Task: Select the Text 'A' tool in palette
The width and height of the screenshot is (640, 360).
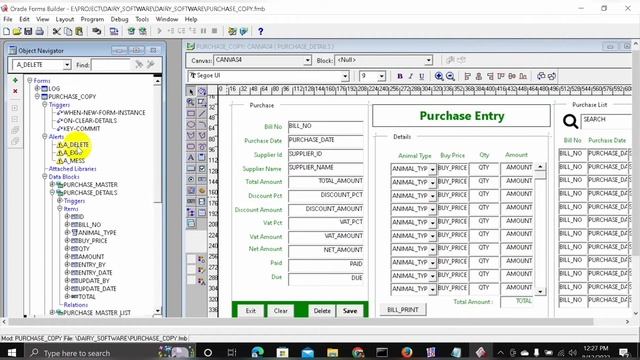Action: (x=191, y=158)
